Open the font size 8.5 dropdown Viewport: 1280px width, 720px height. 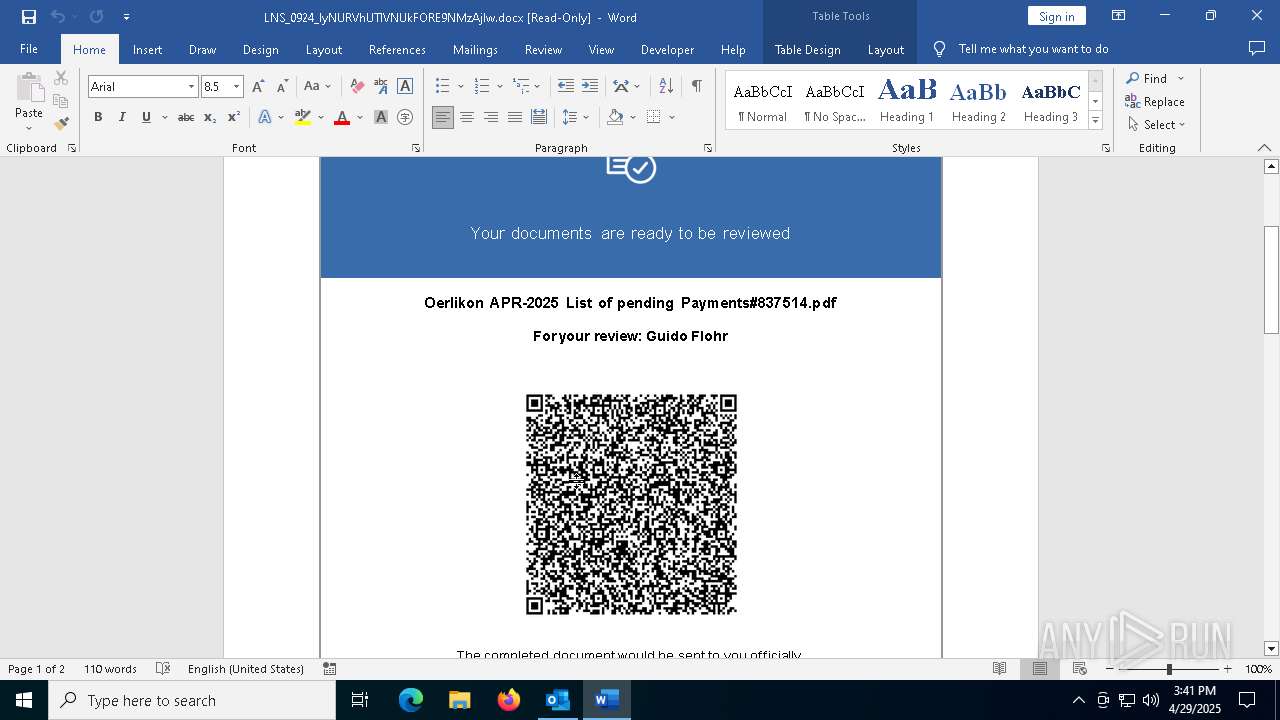point(237,87)
